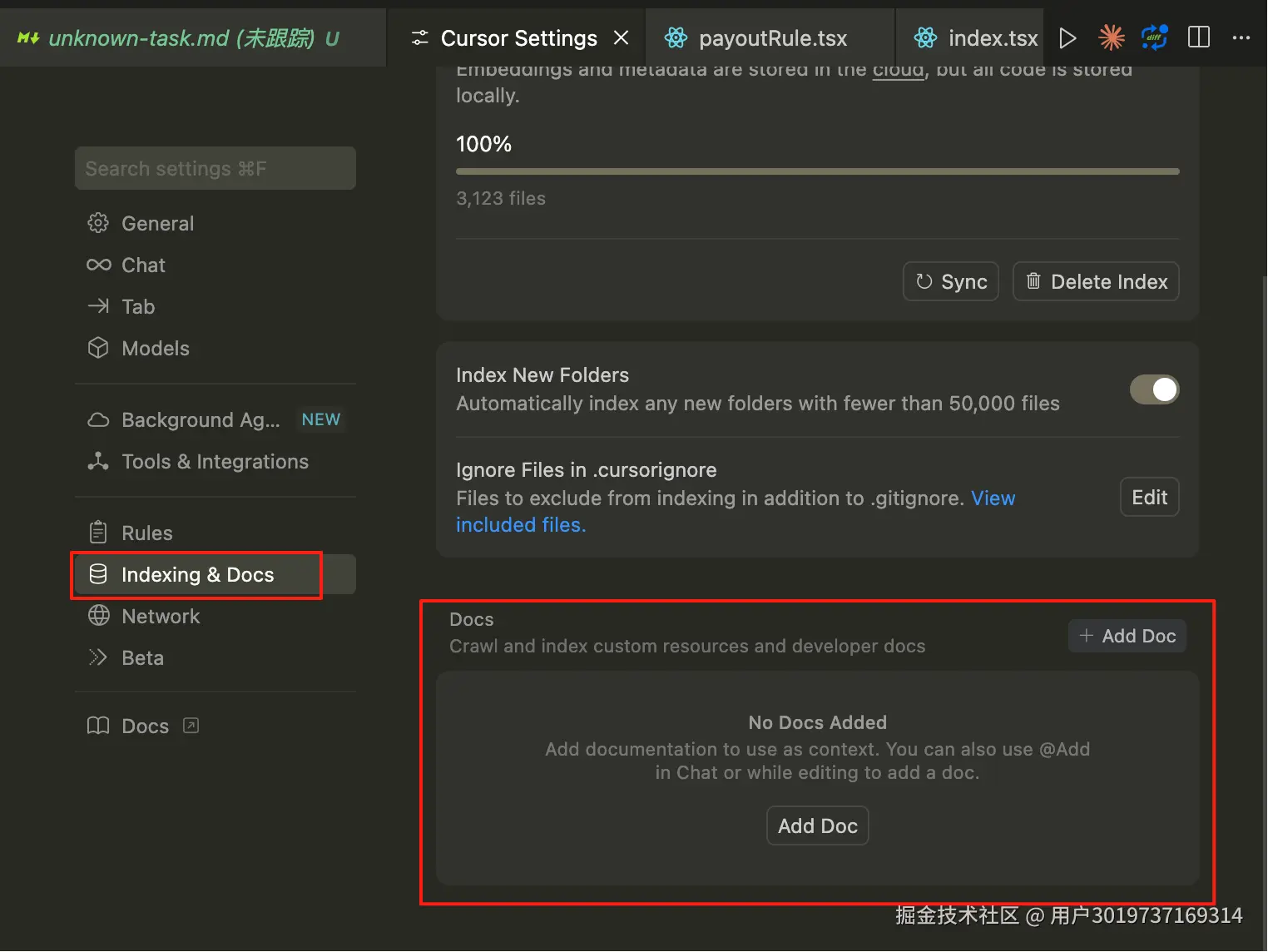Switch to unknown-task.md tab
Viewport: 1268px width, 952px height.
coord(193,38)
